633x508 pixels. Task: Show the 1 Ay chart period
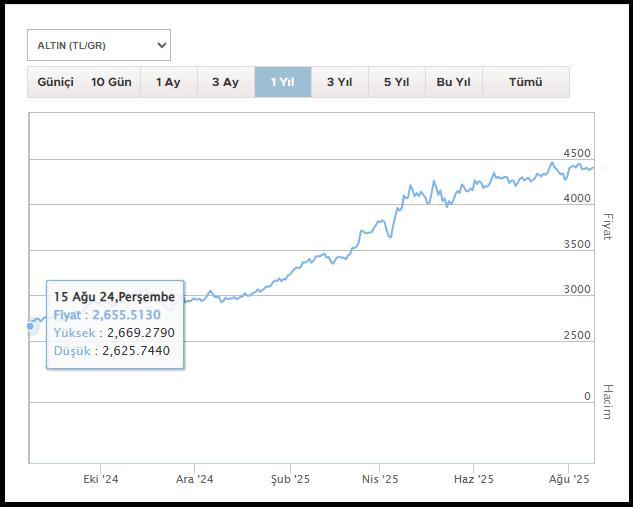168,82
